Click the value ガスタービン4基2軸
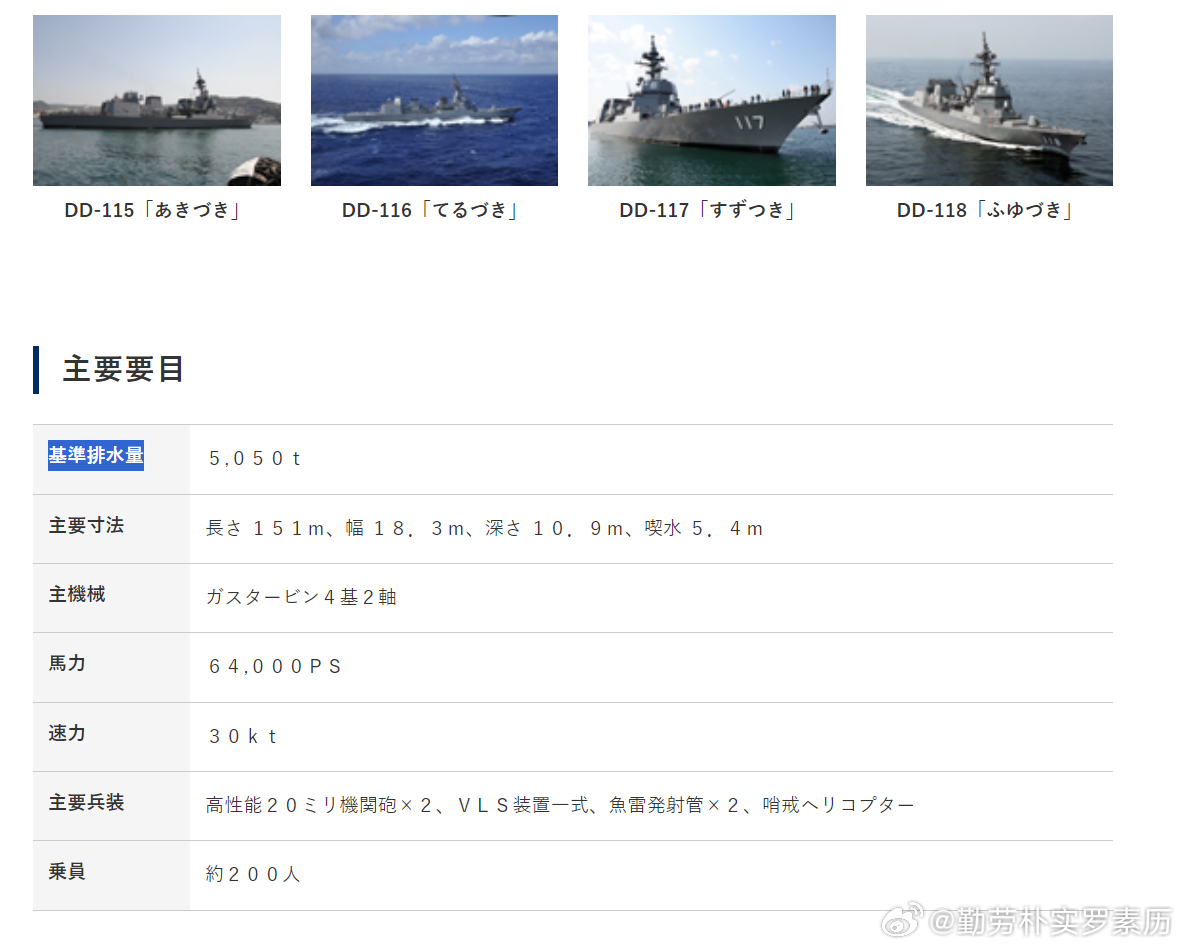 pyautogui.click(x=301, y=597)
